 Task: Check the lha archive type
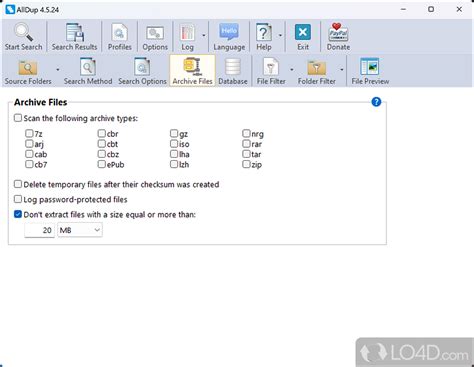[174, 154]
